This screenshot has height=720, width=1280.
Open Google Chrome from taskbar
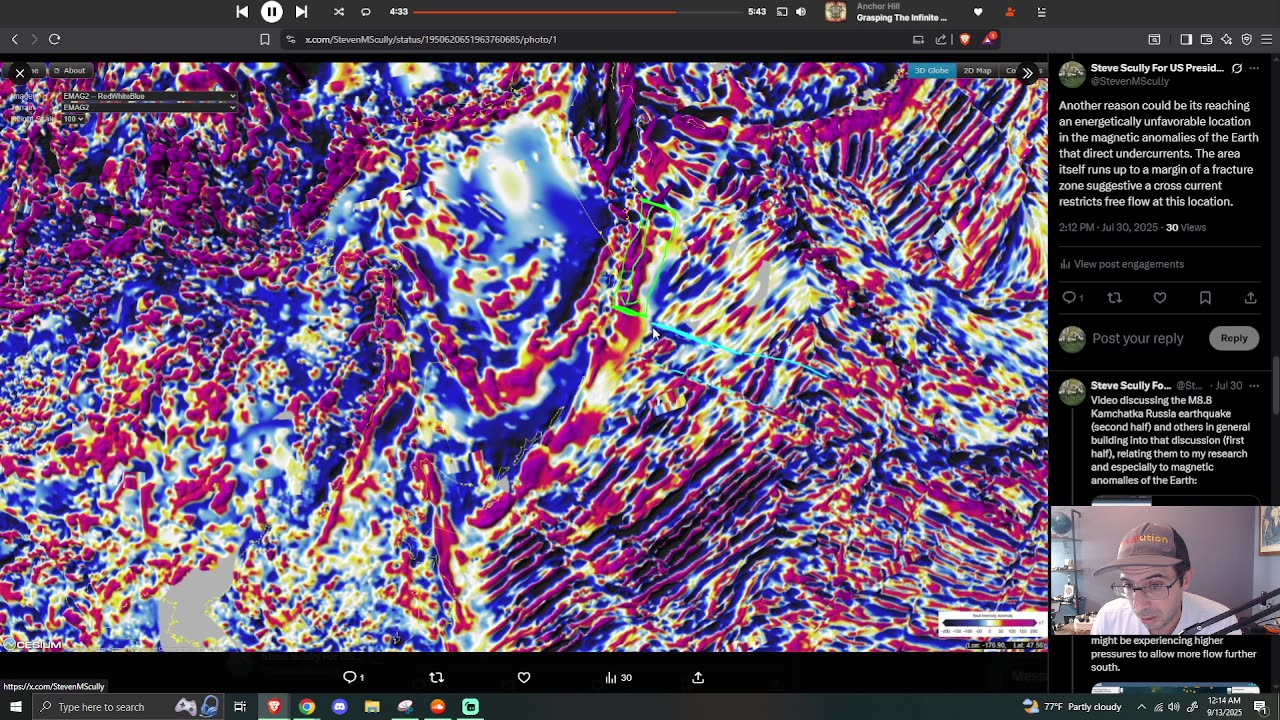[307, 707]
